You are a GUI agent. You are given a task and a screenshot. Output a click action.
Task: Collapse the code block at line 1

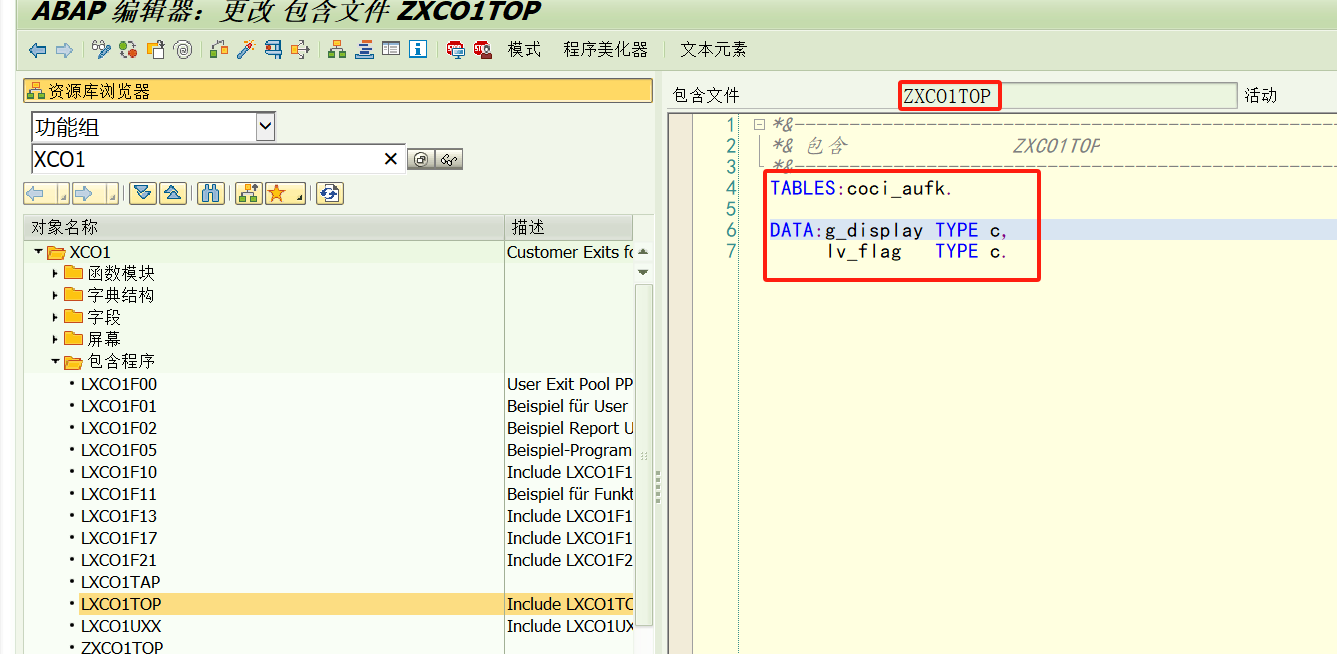pyautogui.click(x=759, y=125)
